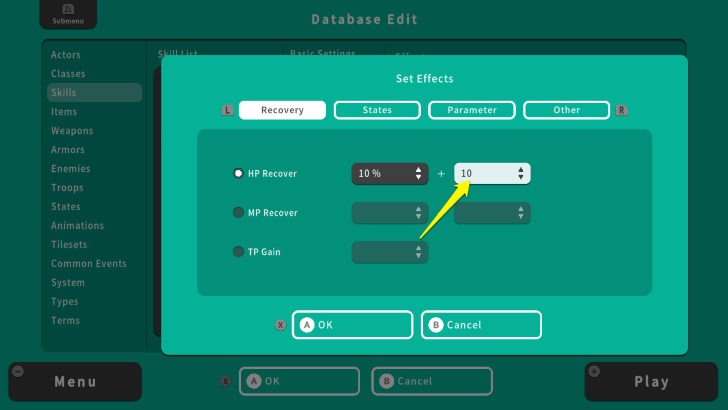The height and width of the screenshot is (410, 728).
Task: Click the background Database Edit OK button
Action: click(299, 381)
